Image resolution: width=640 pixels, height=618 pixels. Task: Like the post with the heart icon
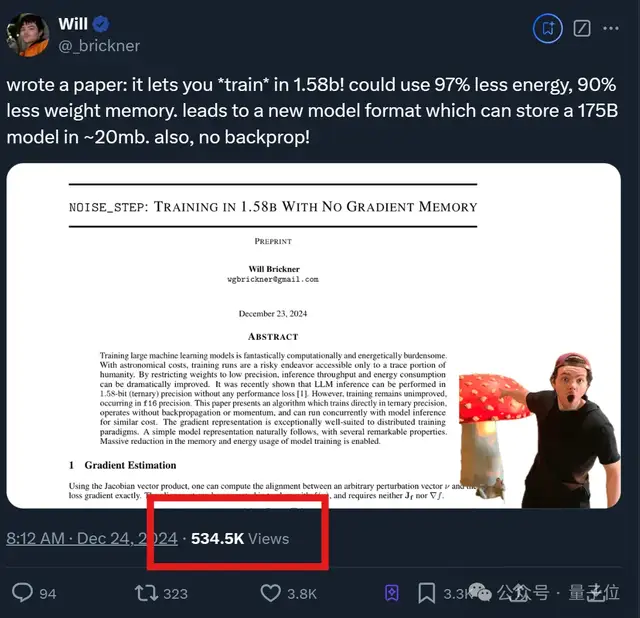(x=271, y=593)
